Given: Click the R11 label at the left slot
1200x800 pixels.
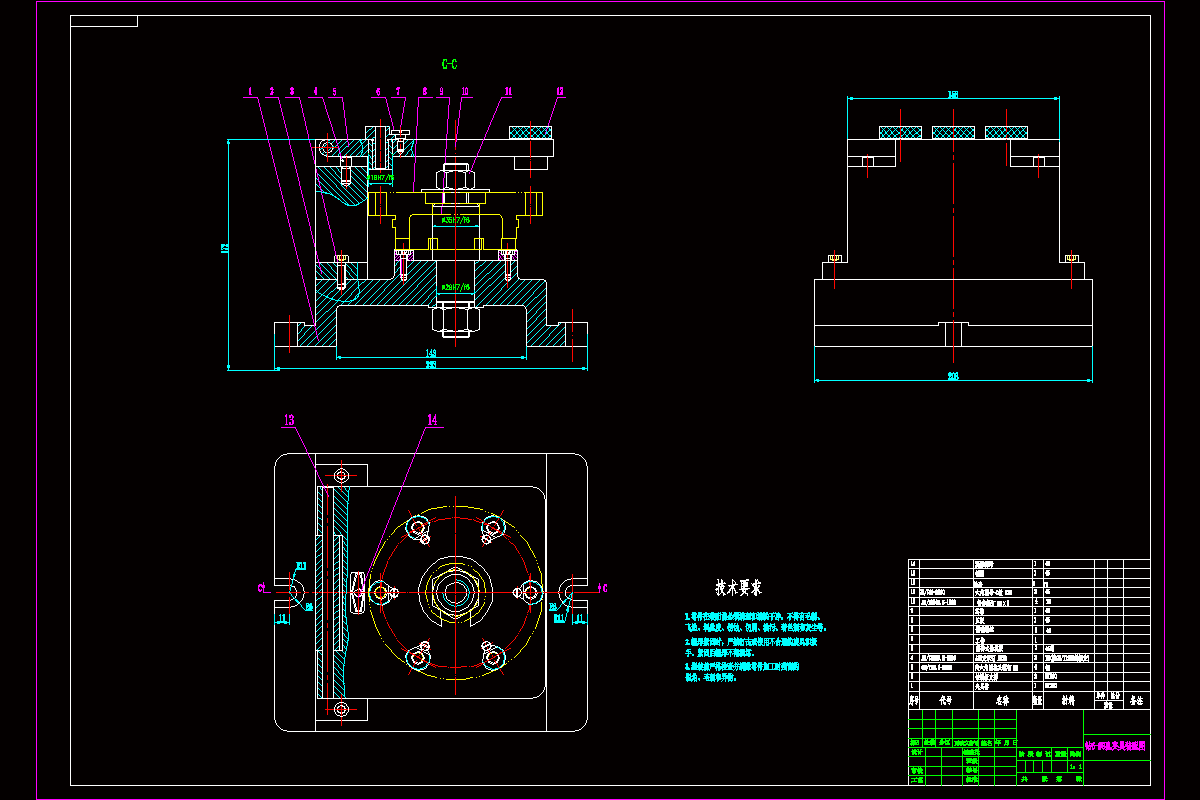Looking at the screenshot, I should click(300, 568).
